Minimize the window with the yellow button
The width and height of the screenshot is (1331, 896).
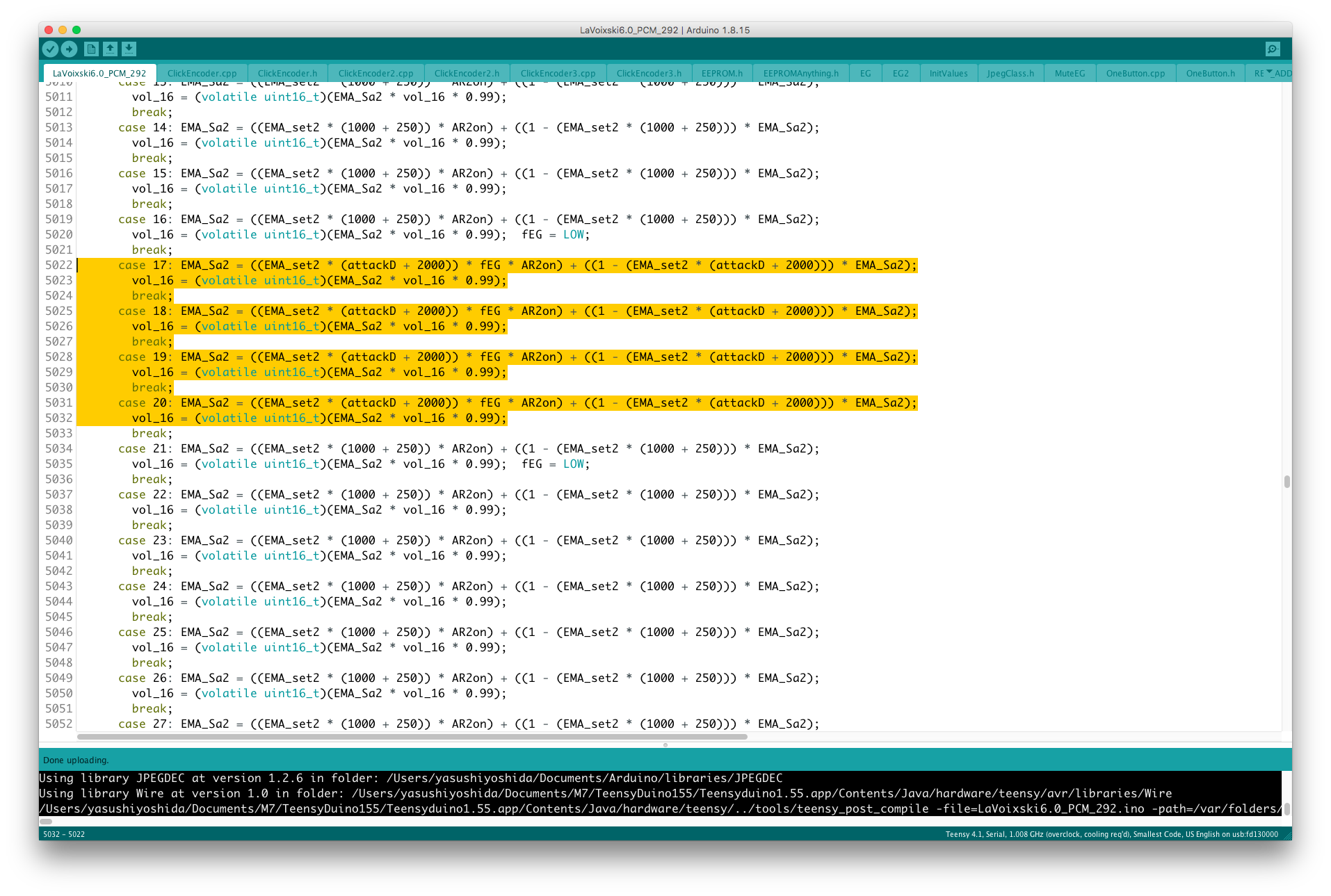coord(63,30)
